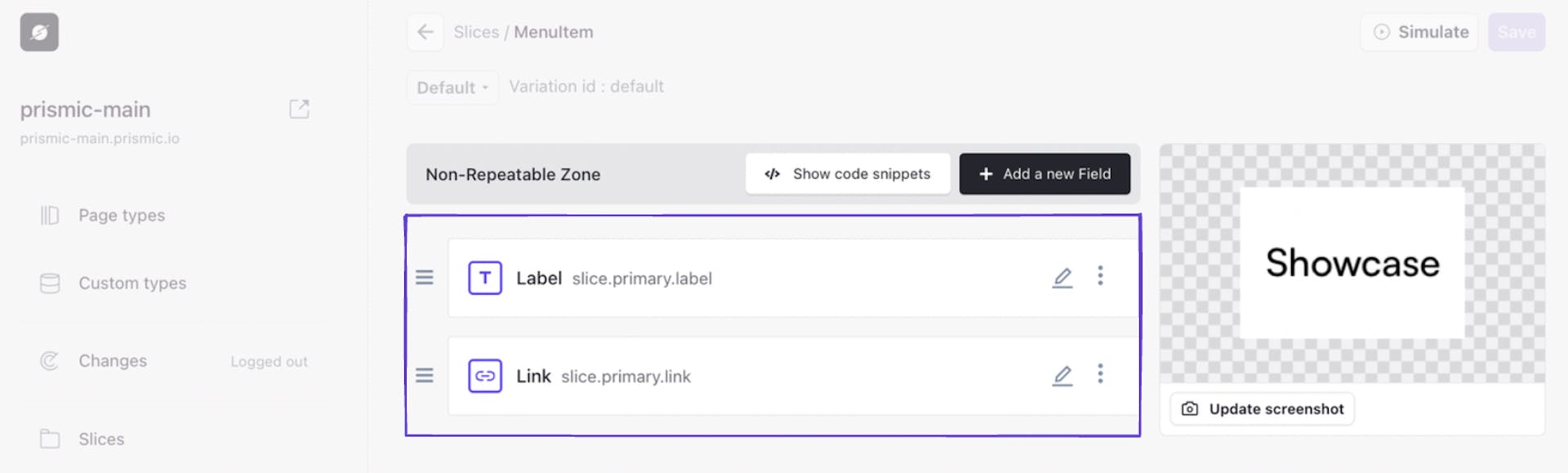This screenshot has height=473, width=1568.
Task: Open the external link icon next to prismic-main
Action: [x=300, y=108]
